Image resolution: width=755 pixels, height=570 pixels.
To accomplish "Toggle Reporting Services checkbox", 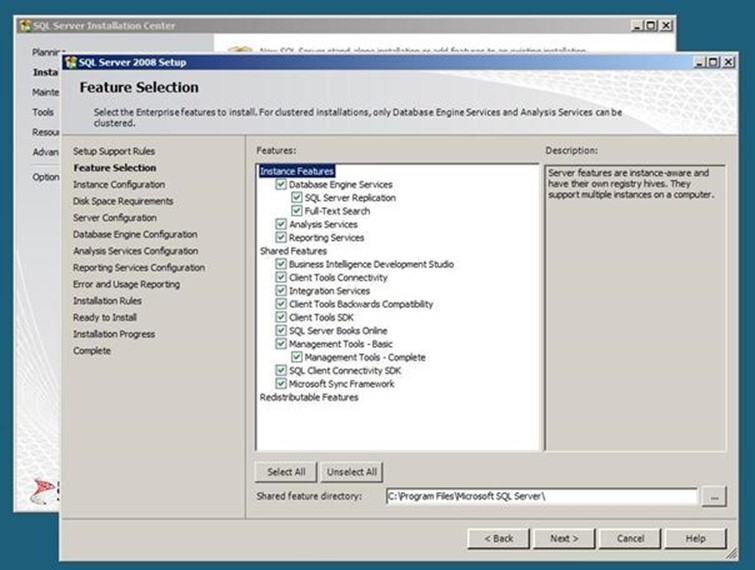I will point(281,237).
